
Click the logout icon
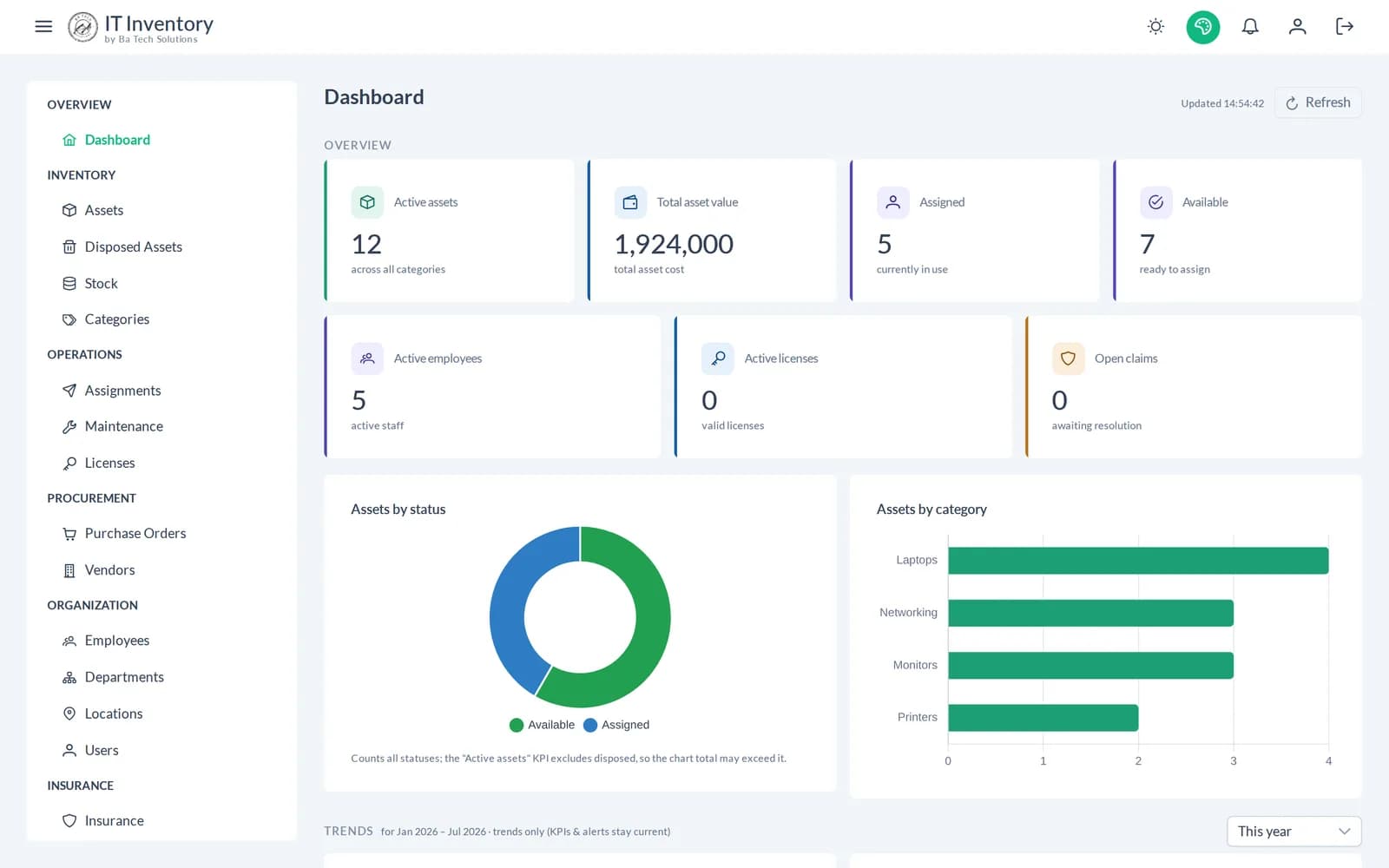pyautogui.click(x=1344, y=27)
